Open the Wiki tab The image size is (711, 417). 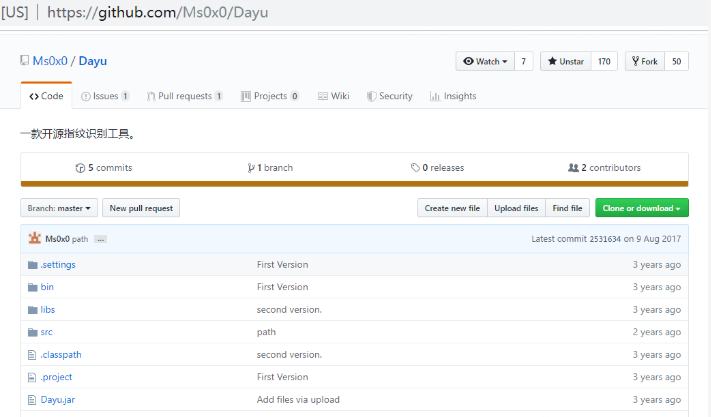click(x=334, y=96)
